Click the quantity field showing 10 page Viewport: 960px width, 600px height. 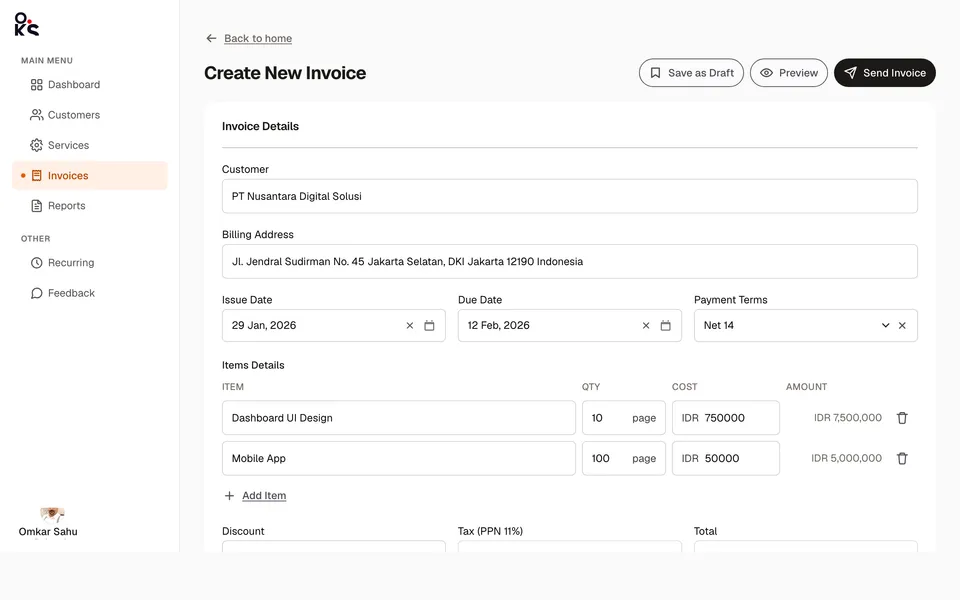(x=623, y=418)
